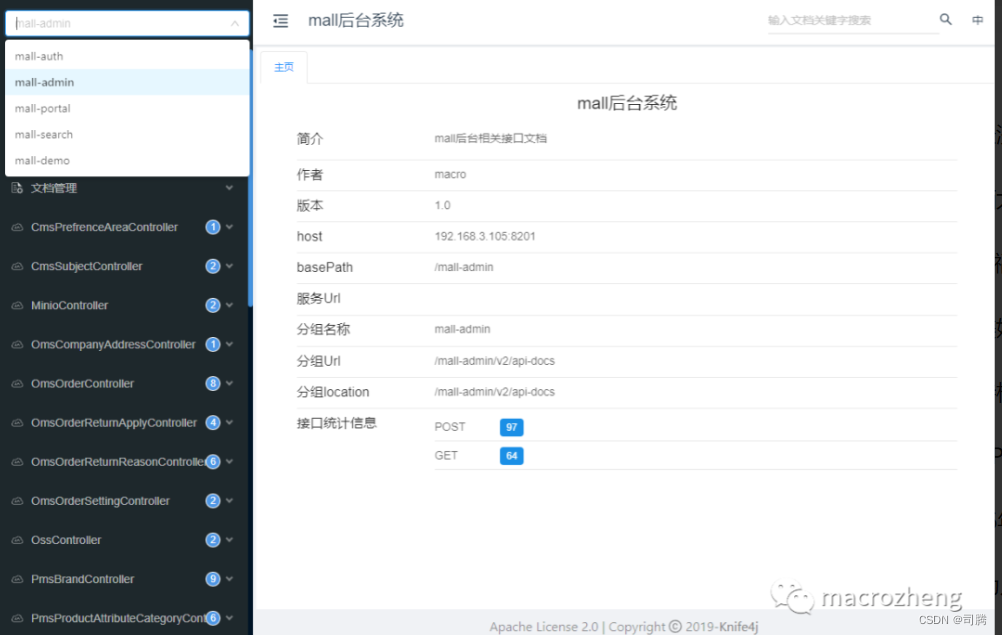
Task: Click the 文档管理 document icon
Action: point(15,187)
